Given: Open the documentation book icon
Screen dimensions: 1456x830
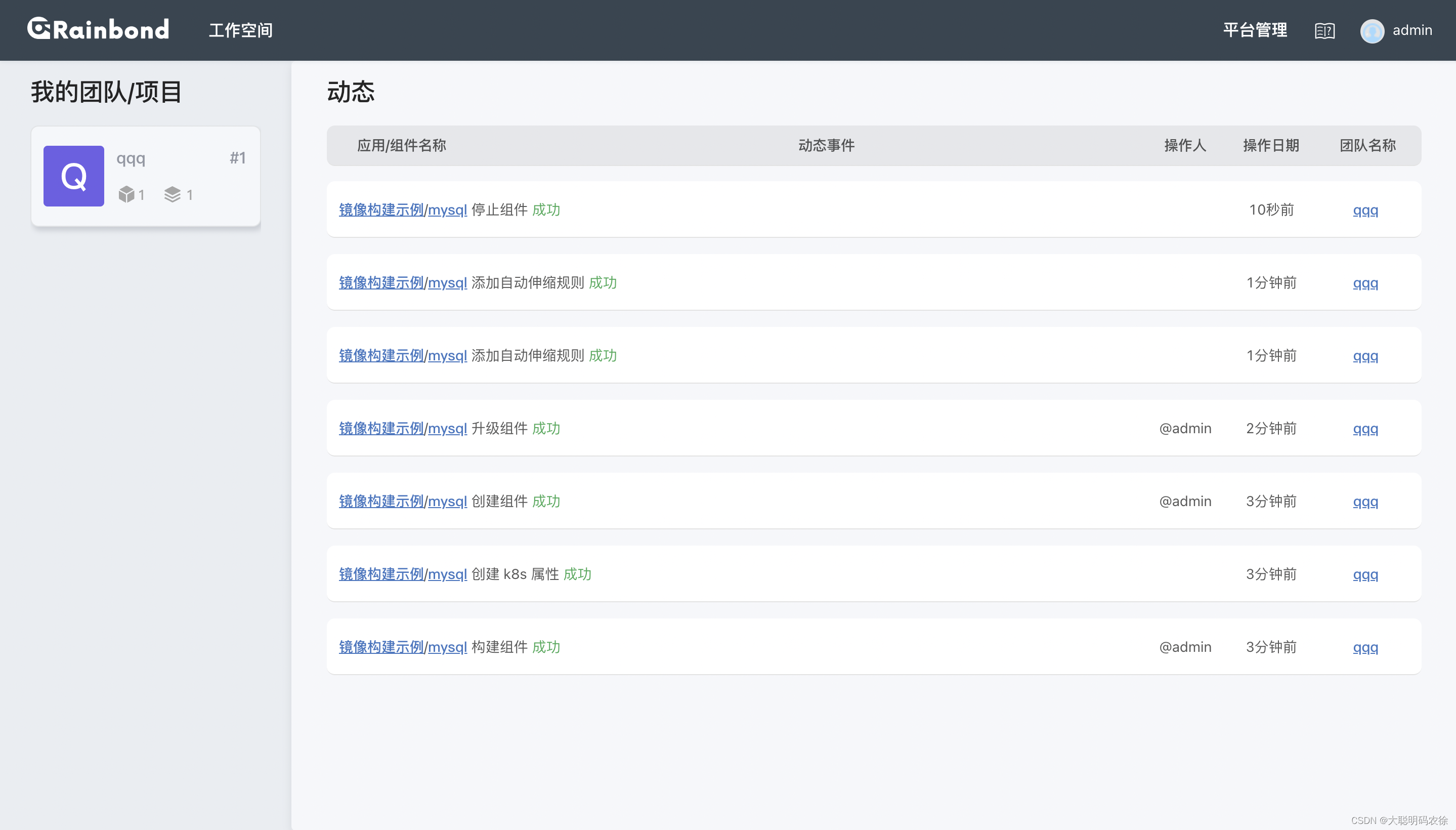Looking at the screenshot, I should pos(1324,31).
